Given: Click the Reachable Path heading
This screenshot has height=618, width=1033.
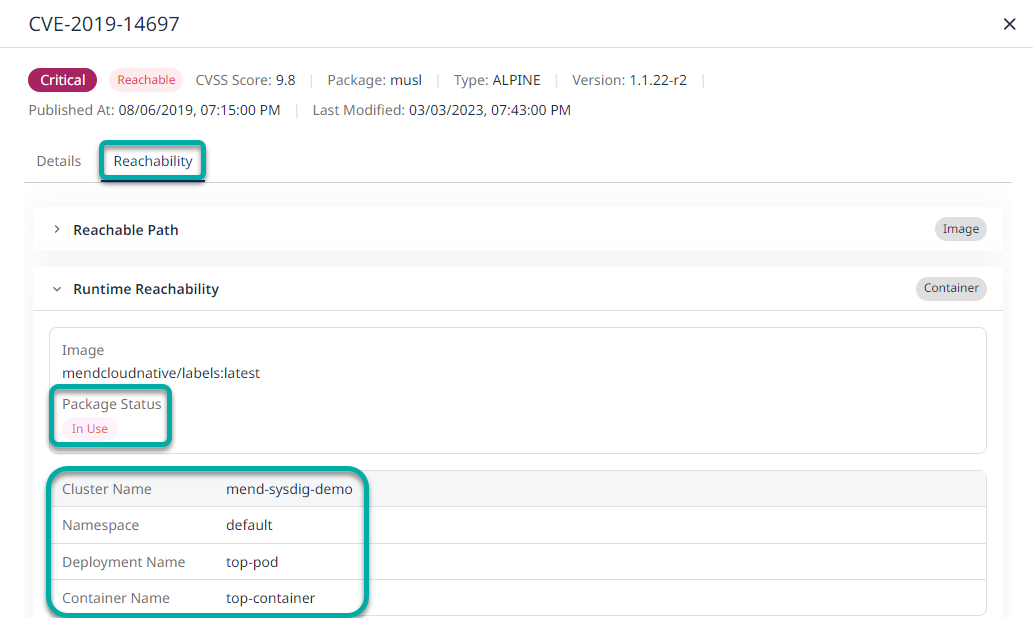Looking at the screenshot, I should point(126,230).
